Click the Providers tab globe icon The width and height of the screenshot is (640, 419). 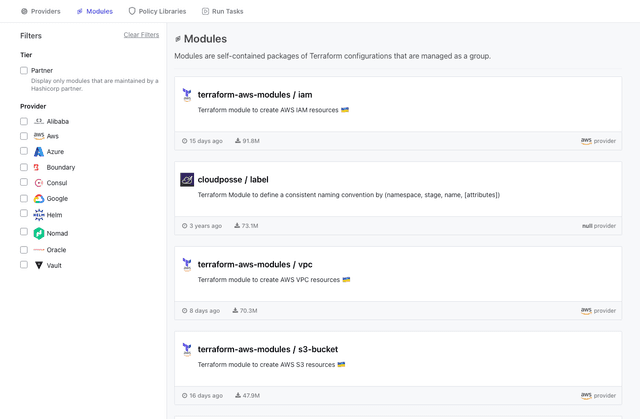(24, 11)
